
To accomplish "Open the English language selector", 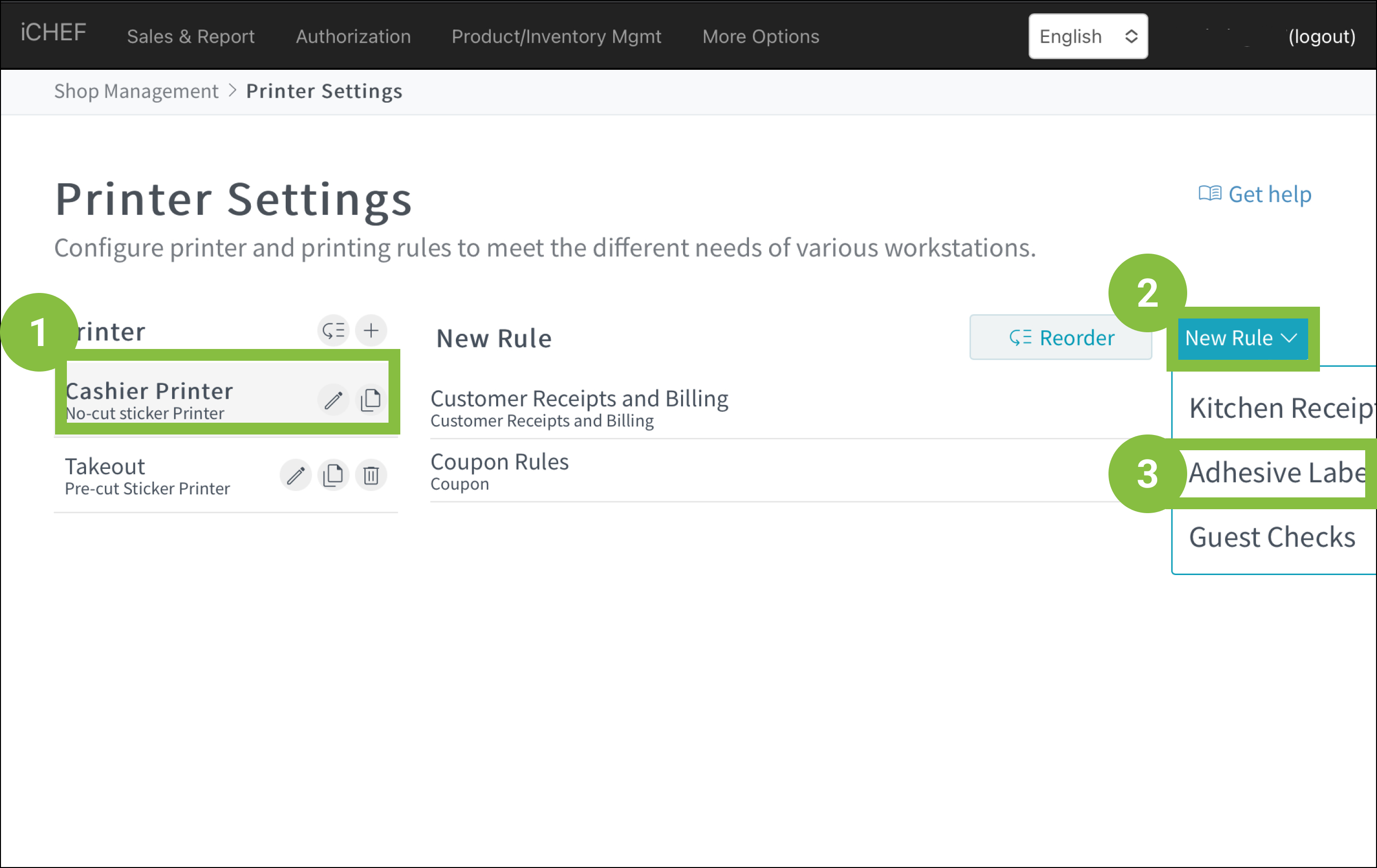I will pyautogui.click(x=1088, y=36).
